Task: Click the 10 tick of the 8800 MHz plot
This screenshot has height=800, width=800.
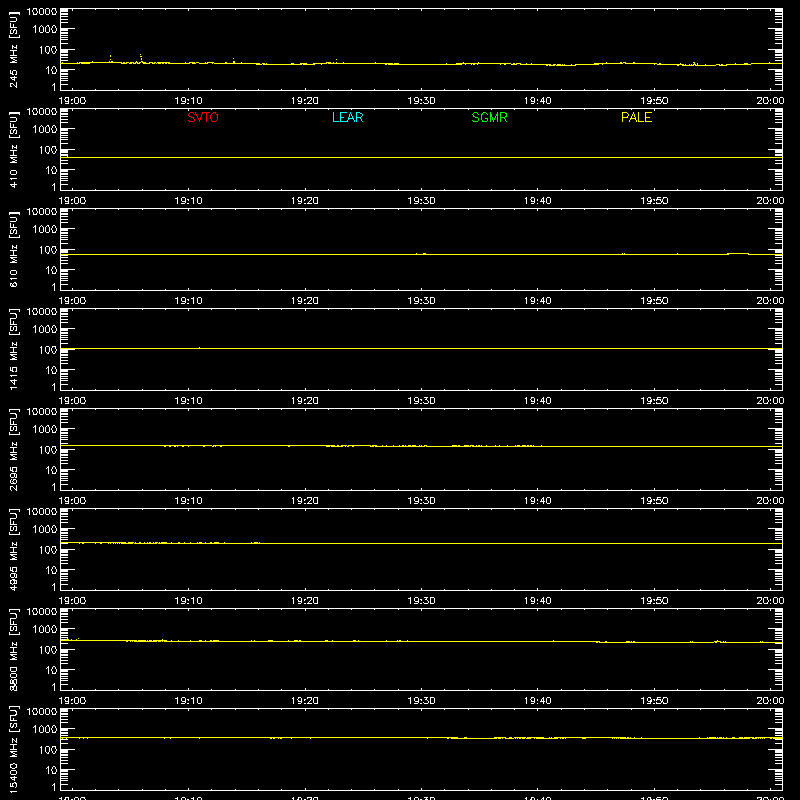Action: (51, 670)
